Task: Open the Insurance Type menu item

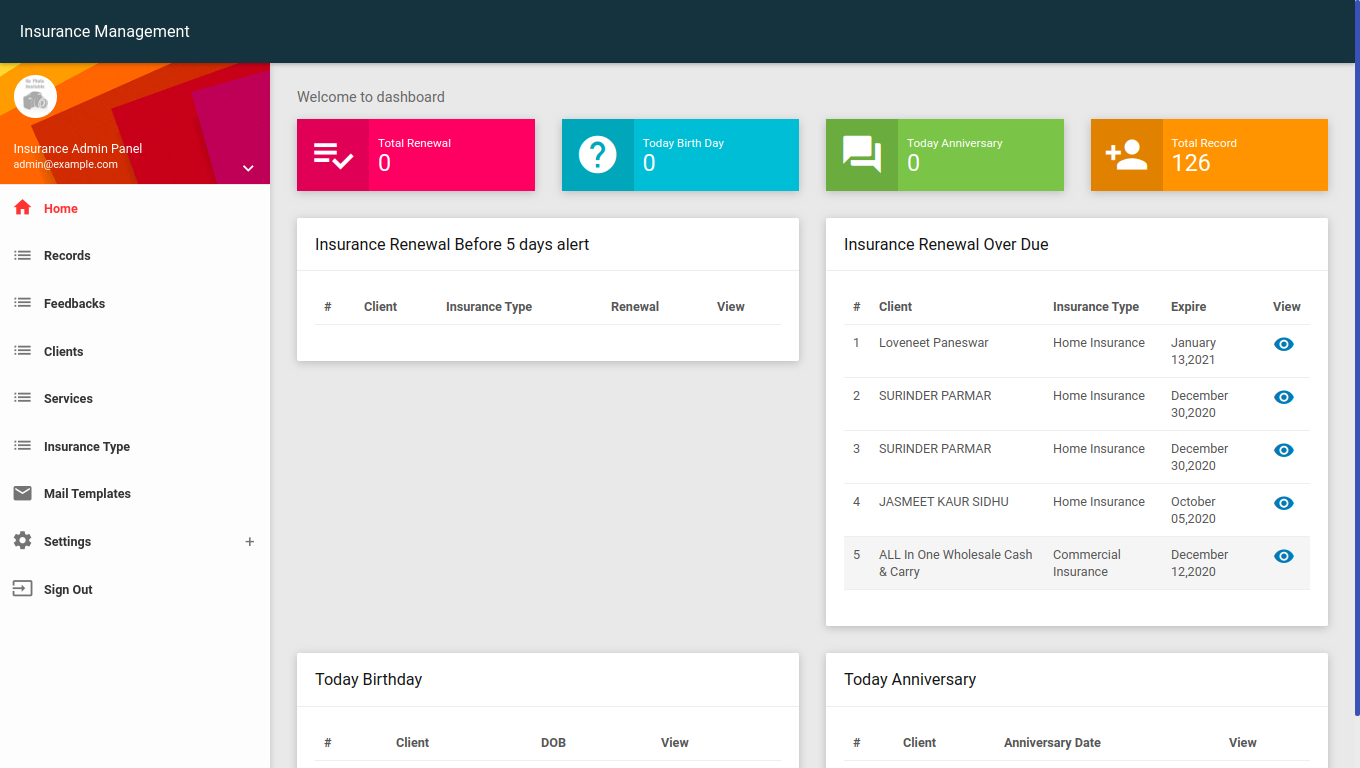Action: [x=87, y=447]
